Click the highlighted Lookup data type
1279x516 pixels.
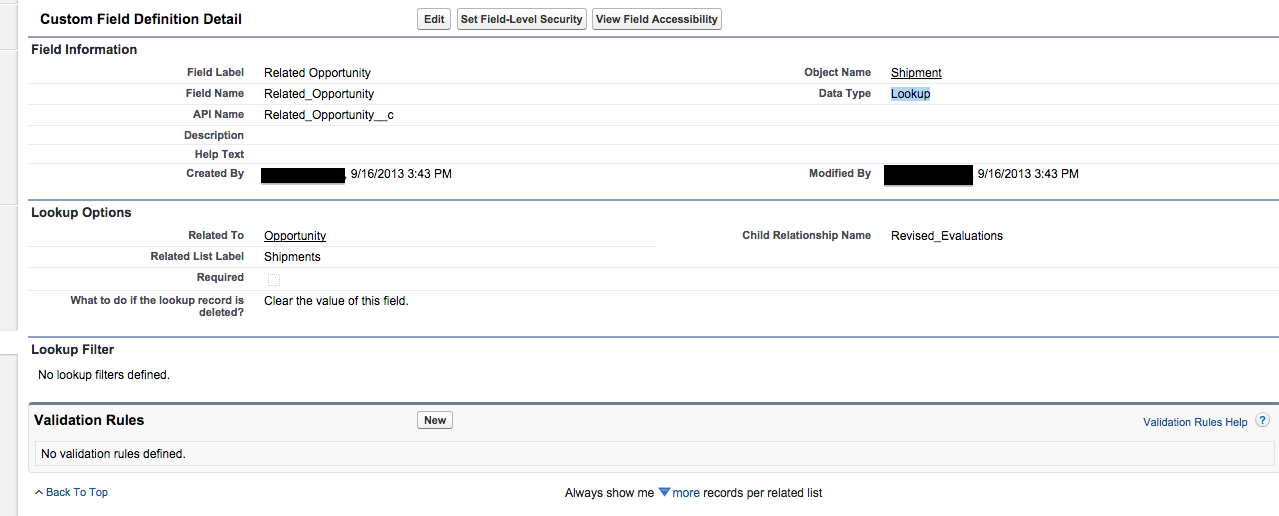910,94
